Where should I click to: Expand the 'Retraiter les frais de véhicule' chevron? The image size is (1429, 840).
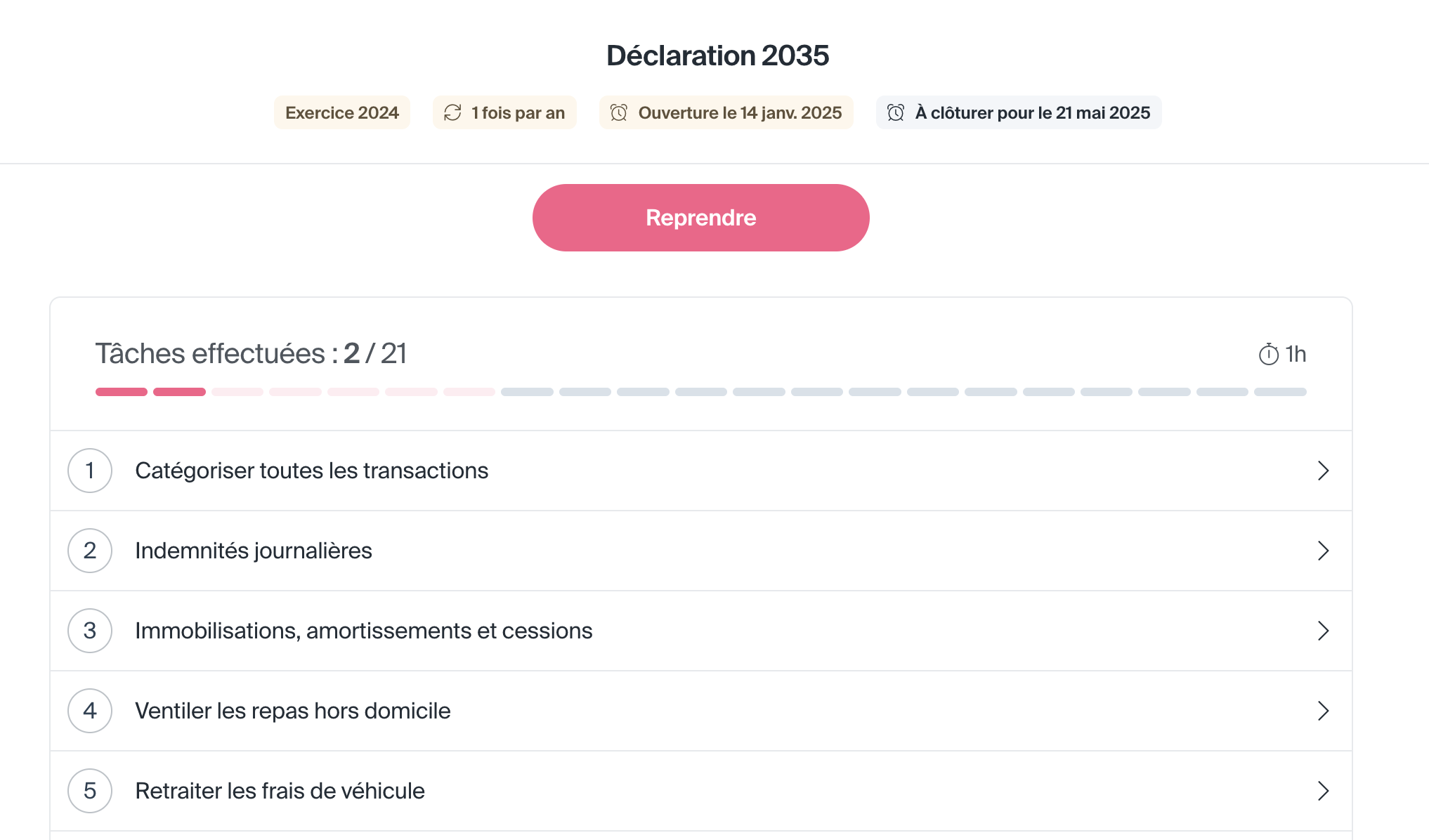pyautogui.click(x=1324, y=791)
